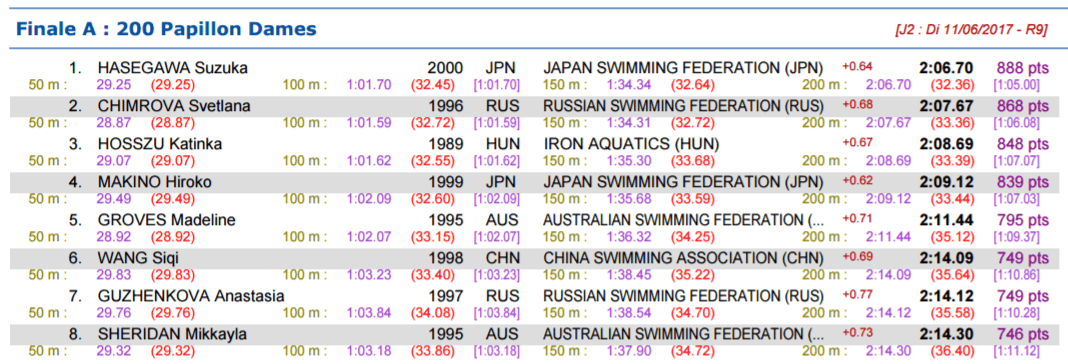1068x364 pixels.
Task: Select swimmer name HOSSZU Katinka
Action: click(159, 145)
